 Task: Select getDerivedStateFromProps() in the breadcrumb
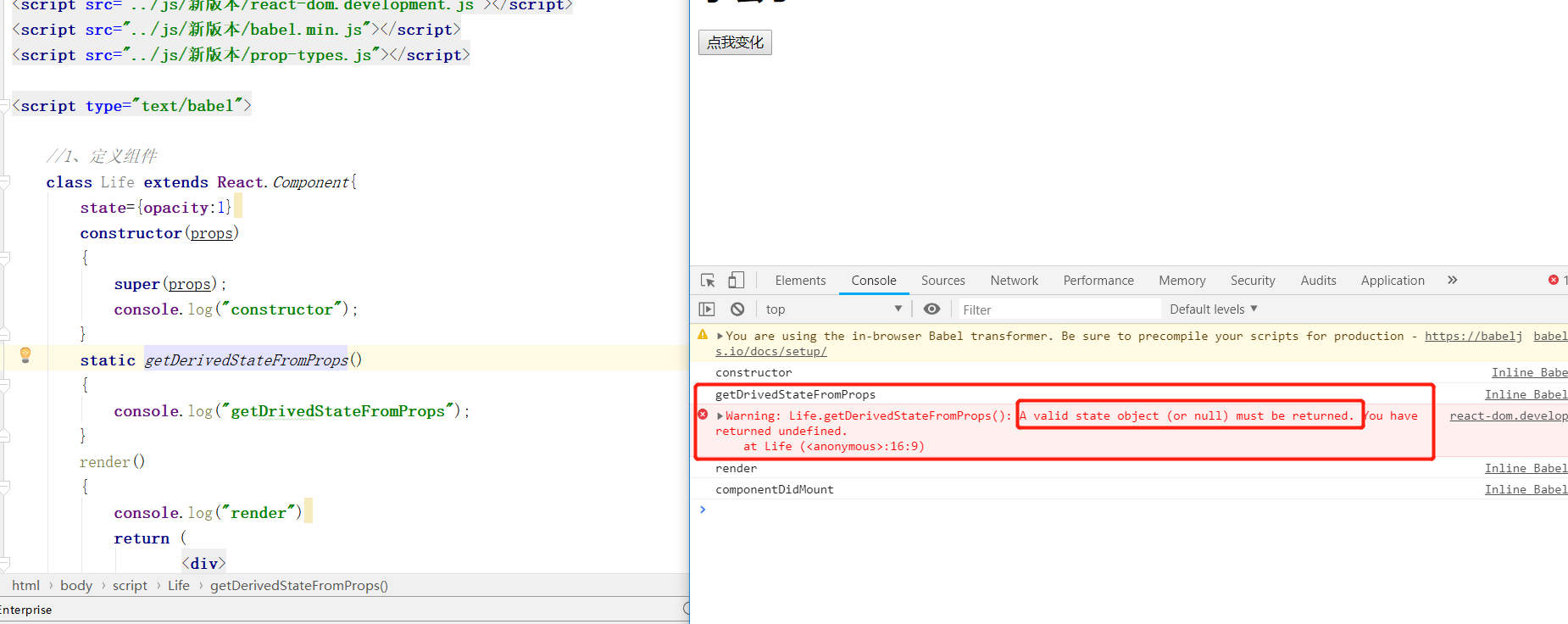pos(299,586)
